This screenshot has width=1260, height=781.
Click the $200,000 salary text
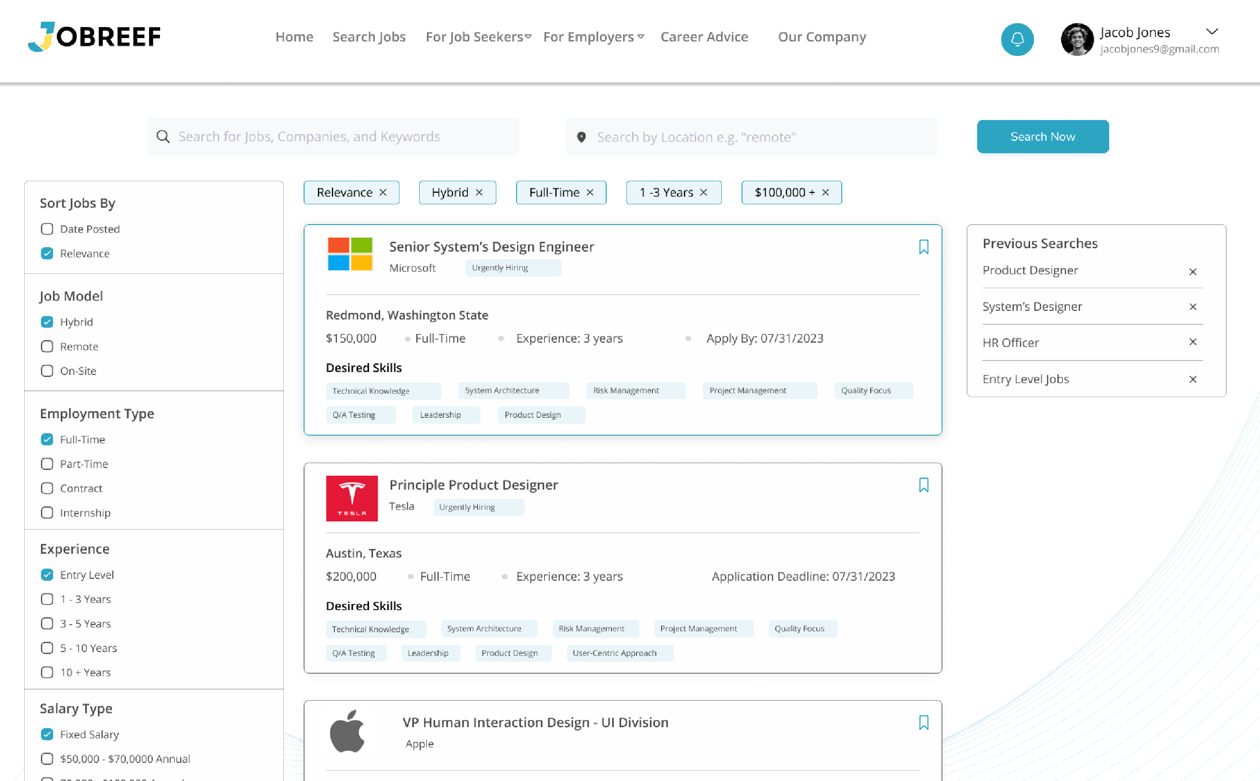(351, 577)
